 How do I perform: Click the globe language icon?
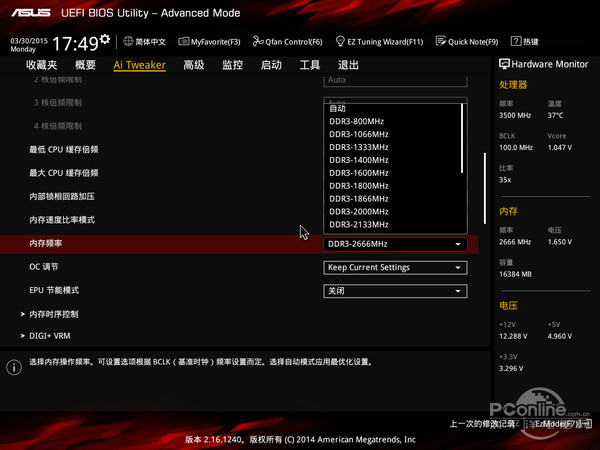[x=128, y=41]
